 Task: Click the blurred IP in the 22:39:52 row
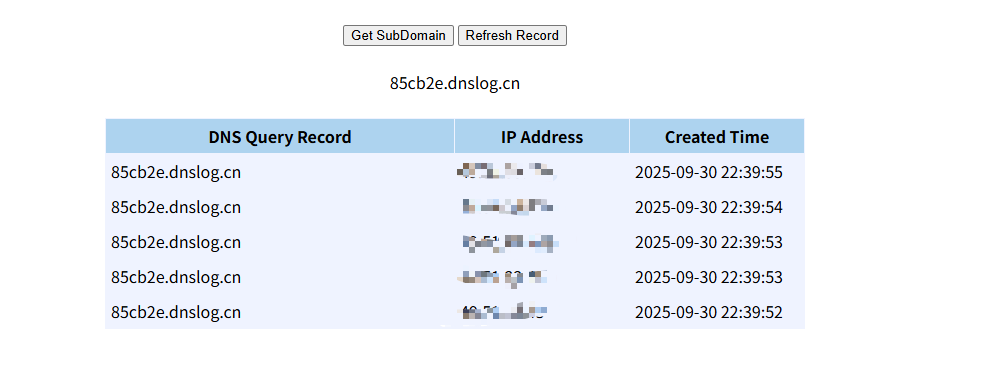tap(504, 311)
